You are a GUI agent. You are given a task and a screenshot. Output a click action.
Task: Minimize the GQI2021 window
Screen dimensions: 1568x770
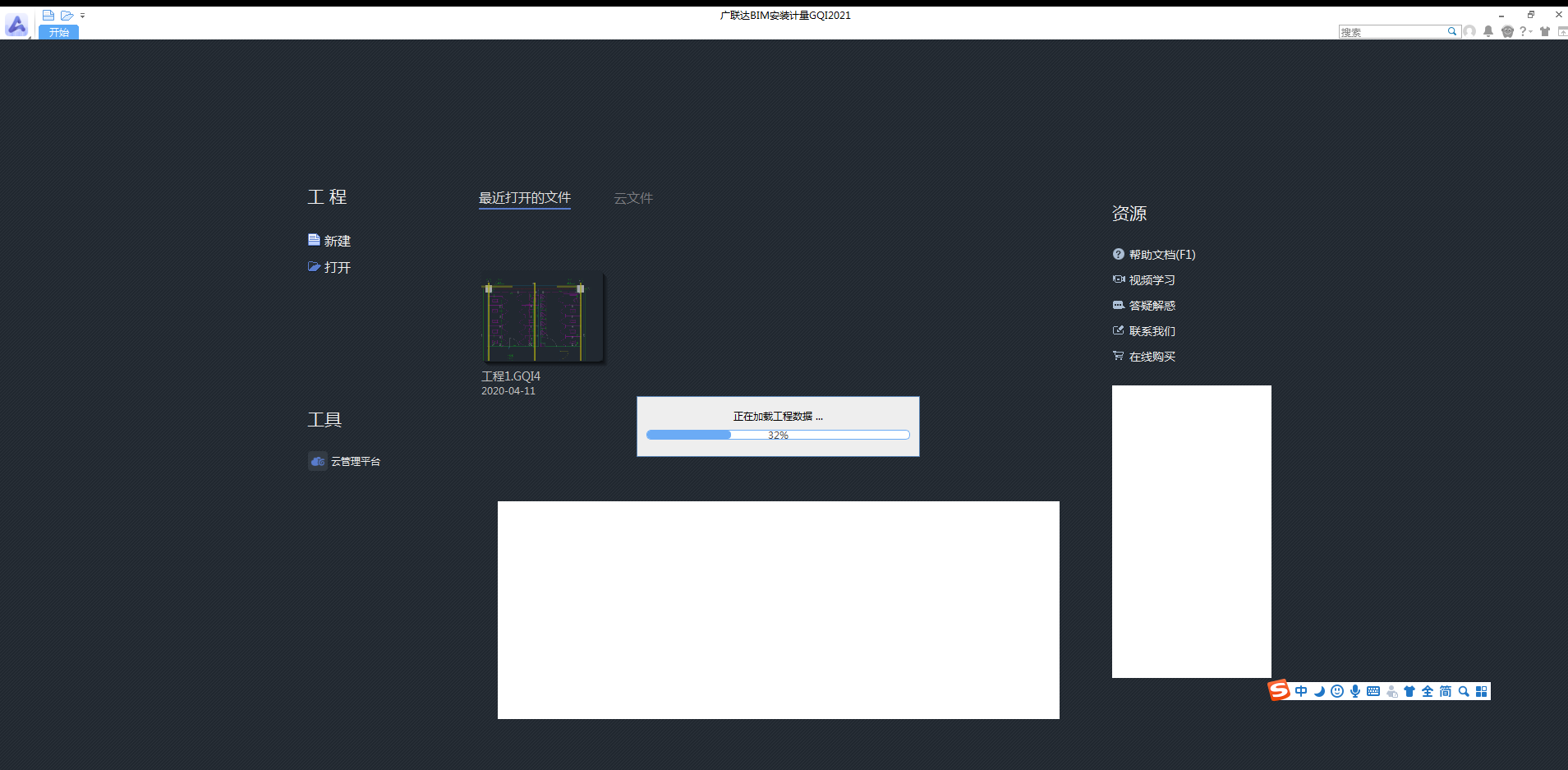click(1501, 15)
